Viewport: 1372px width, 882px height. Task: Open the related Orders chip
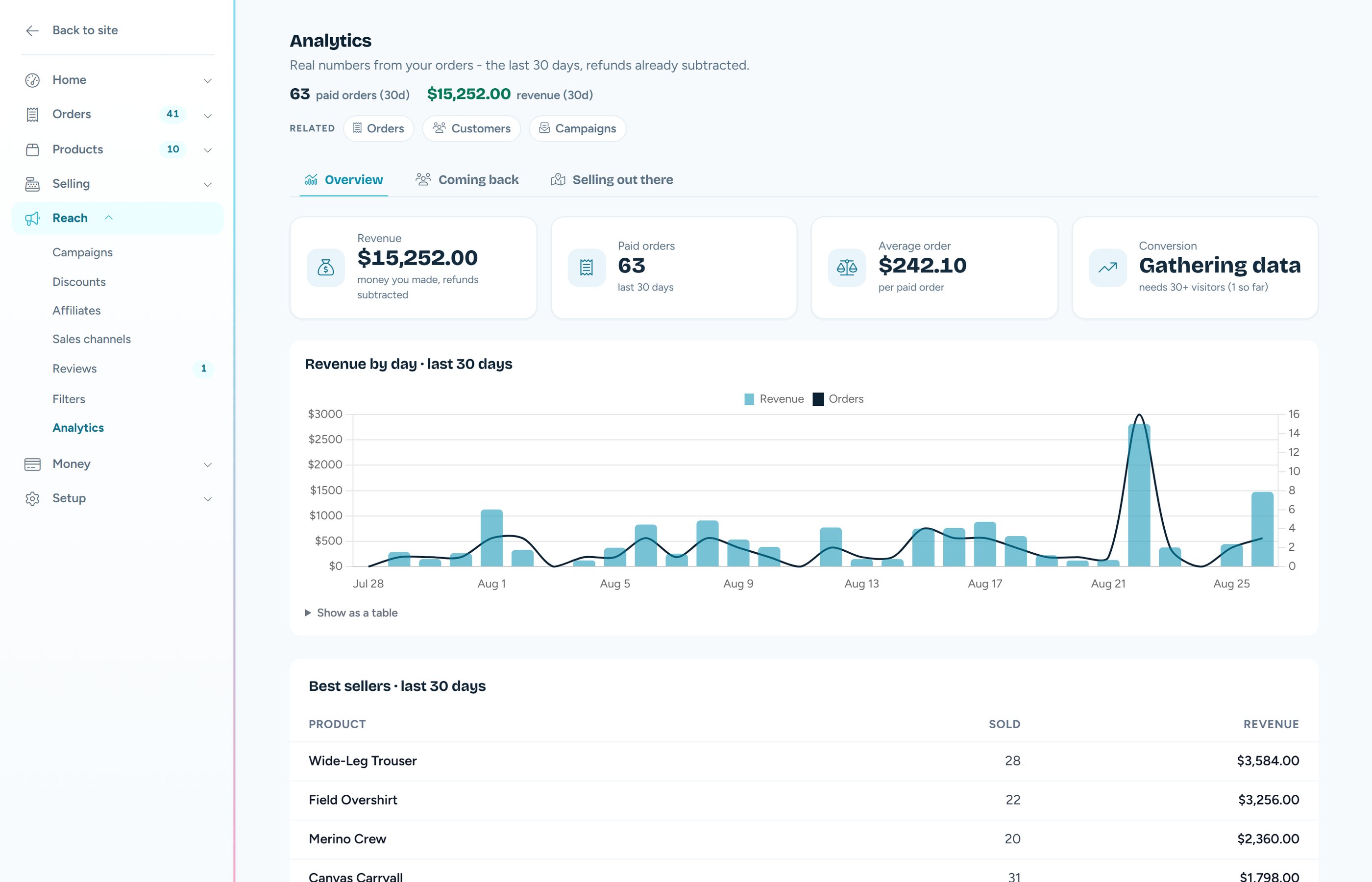point(378,128)
